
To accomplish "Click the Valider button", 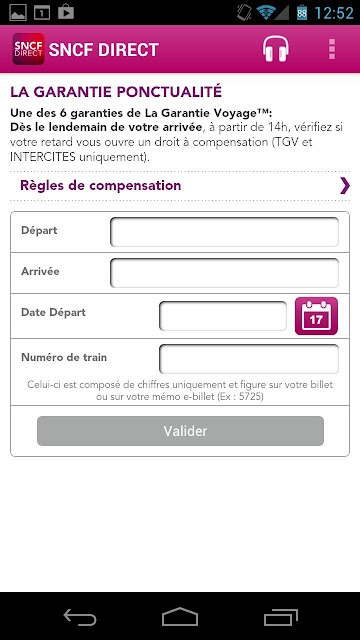I will pyautogui.click(x=180, y=431).
